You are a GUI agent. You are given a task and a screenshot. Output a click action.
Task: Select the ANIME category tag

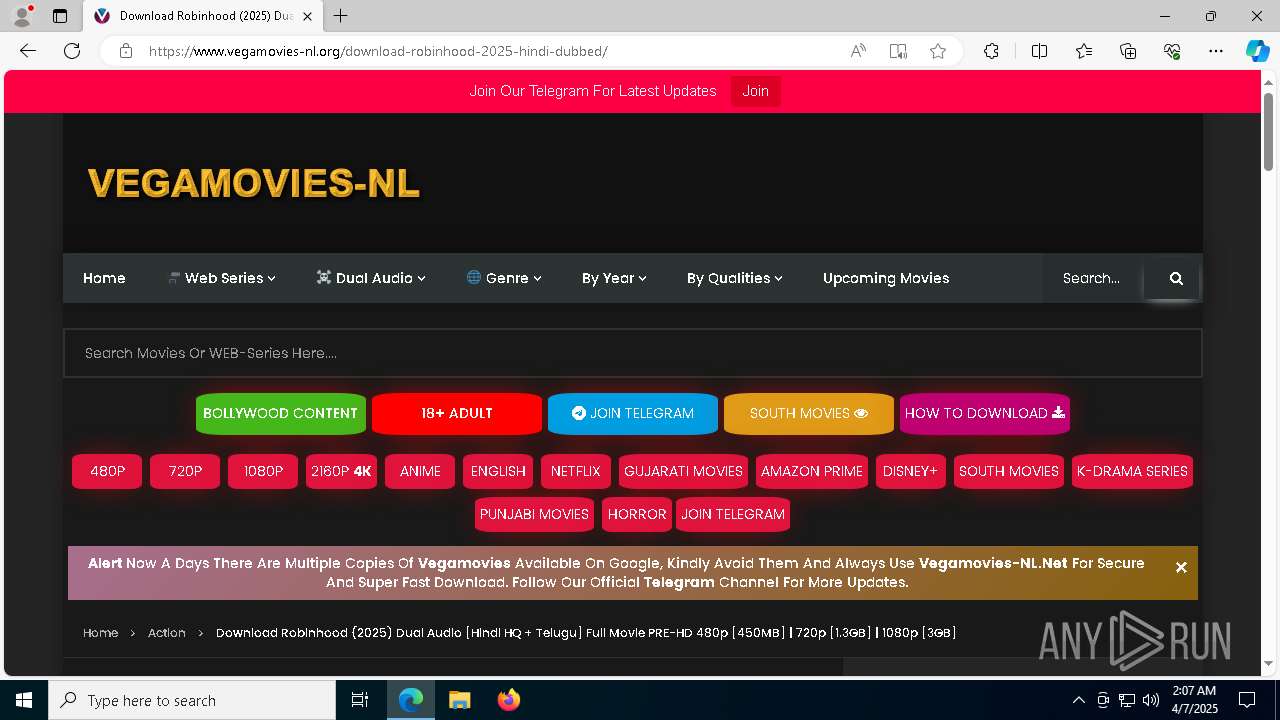point(420,471)
